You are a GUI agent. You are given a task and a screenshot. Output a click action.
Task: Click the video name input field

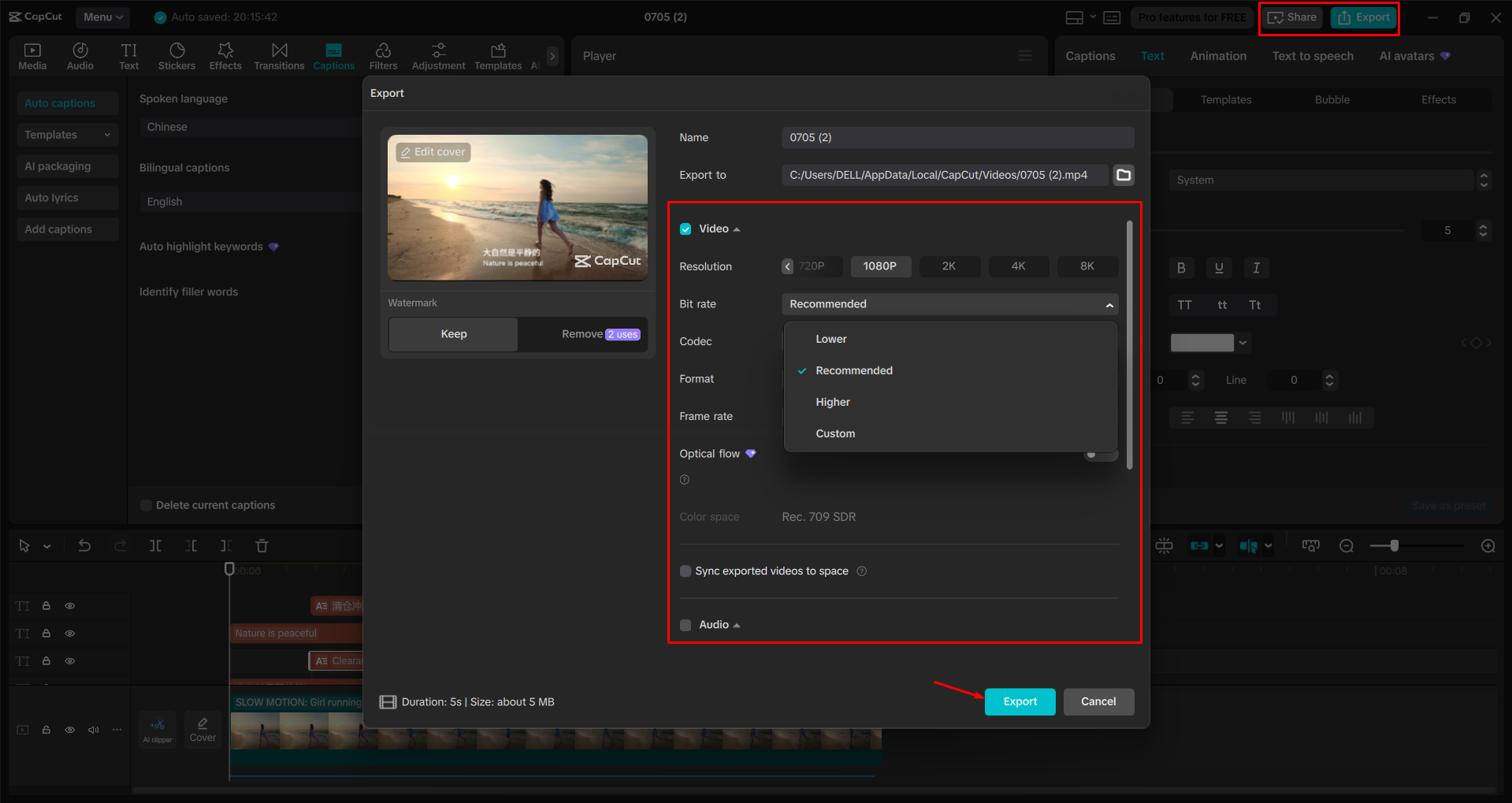pos(957,137)
